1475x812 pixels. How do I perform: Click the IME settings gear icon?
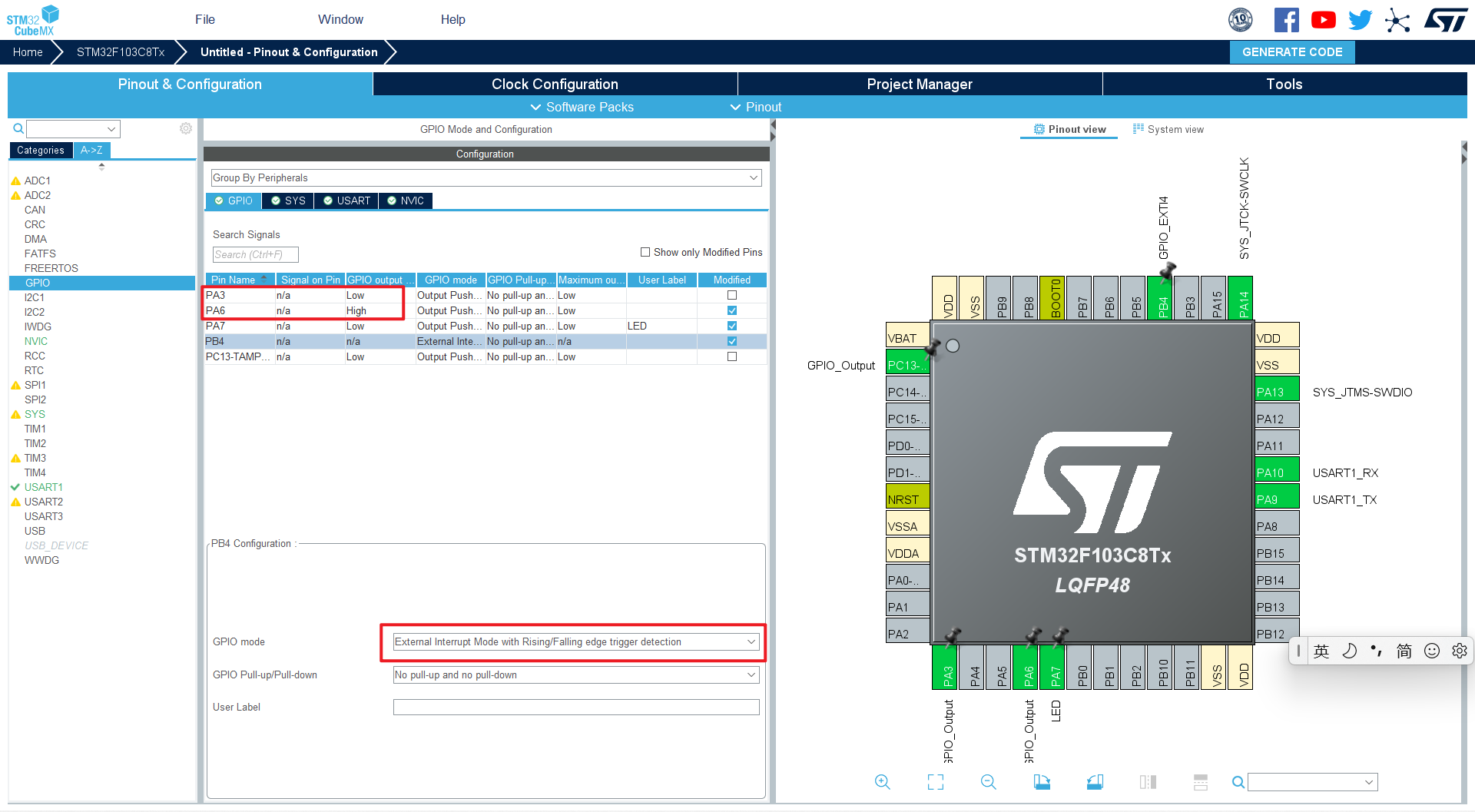[1460, 651]
